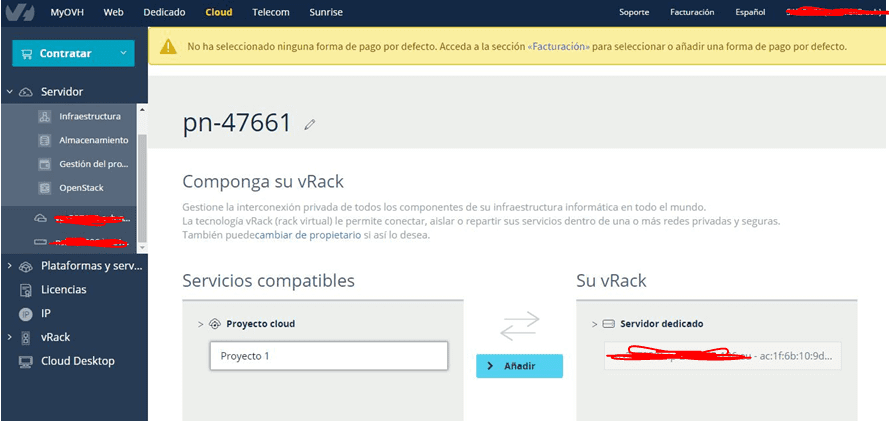889x422 pixels.
Task: Follow the «Facturación» link in warning
Action: [558, 47]
